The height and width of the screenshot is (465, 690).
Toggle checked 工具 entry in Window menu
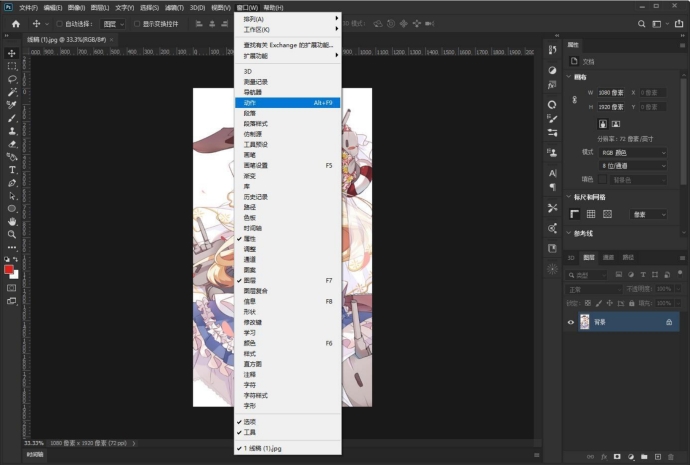click(288, 432)
